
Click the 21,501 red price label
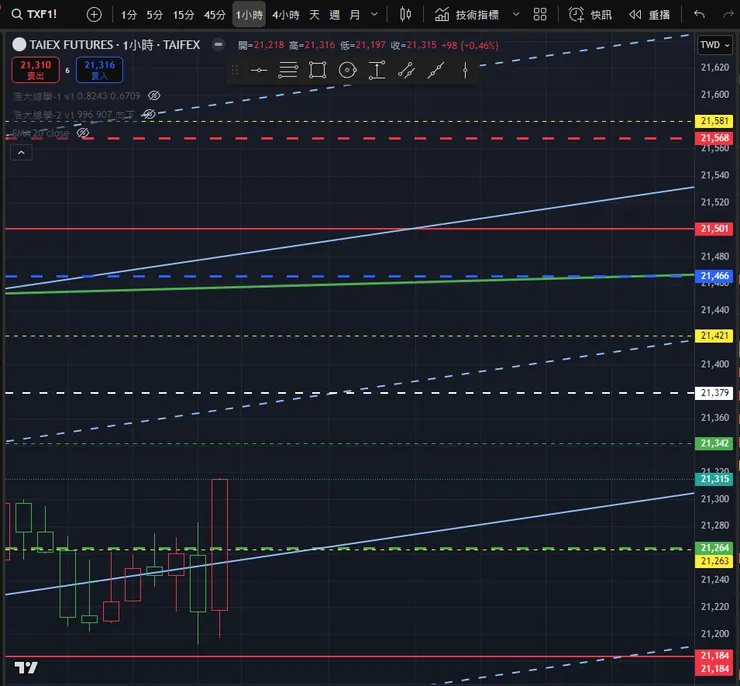click(x=714, y=228)
